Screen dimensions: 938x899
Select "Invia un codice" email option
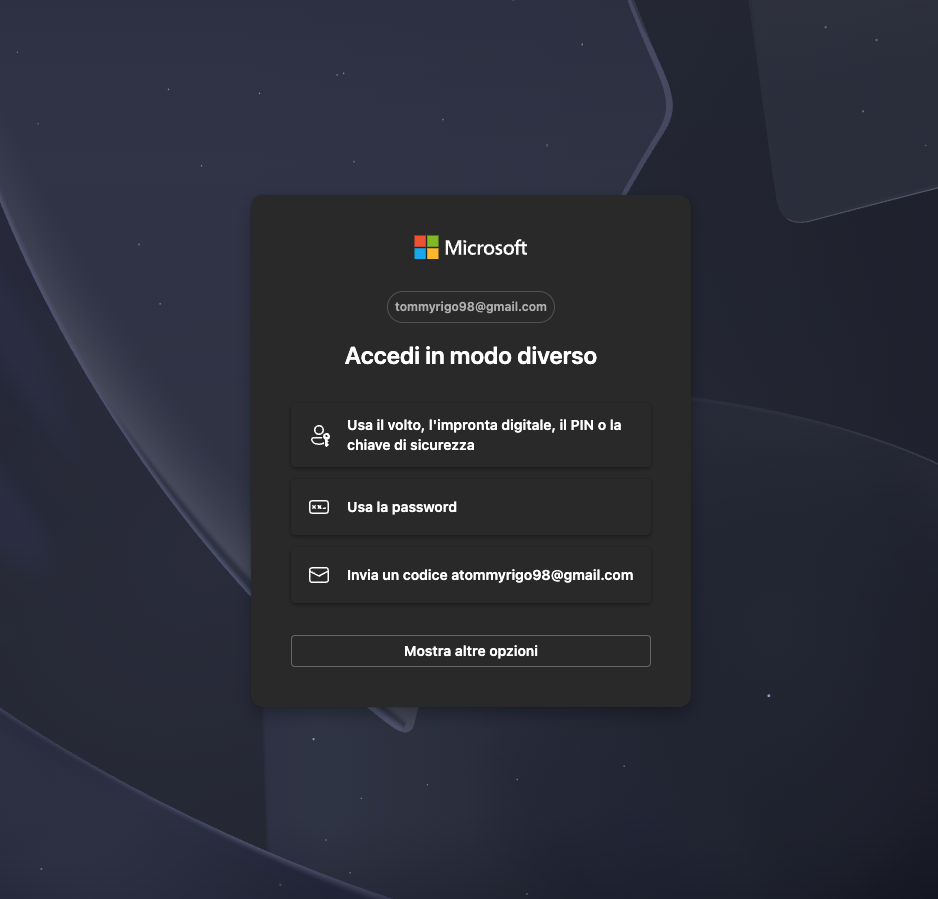pos(471,575)
